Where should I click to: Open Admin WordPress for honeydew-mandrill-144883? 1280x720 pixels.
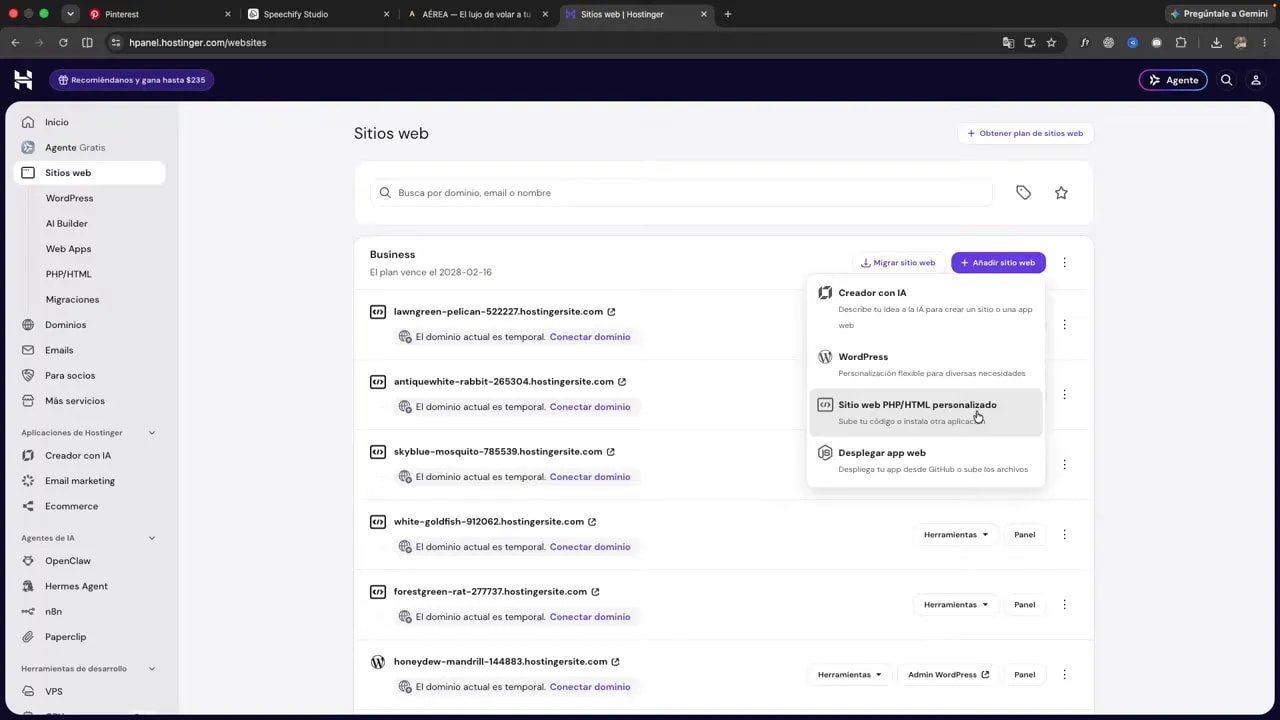pos(948,675)
